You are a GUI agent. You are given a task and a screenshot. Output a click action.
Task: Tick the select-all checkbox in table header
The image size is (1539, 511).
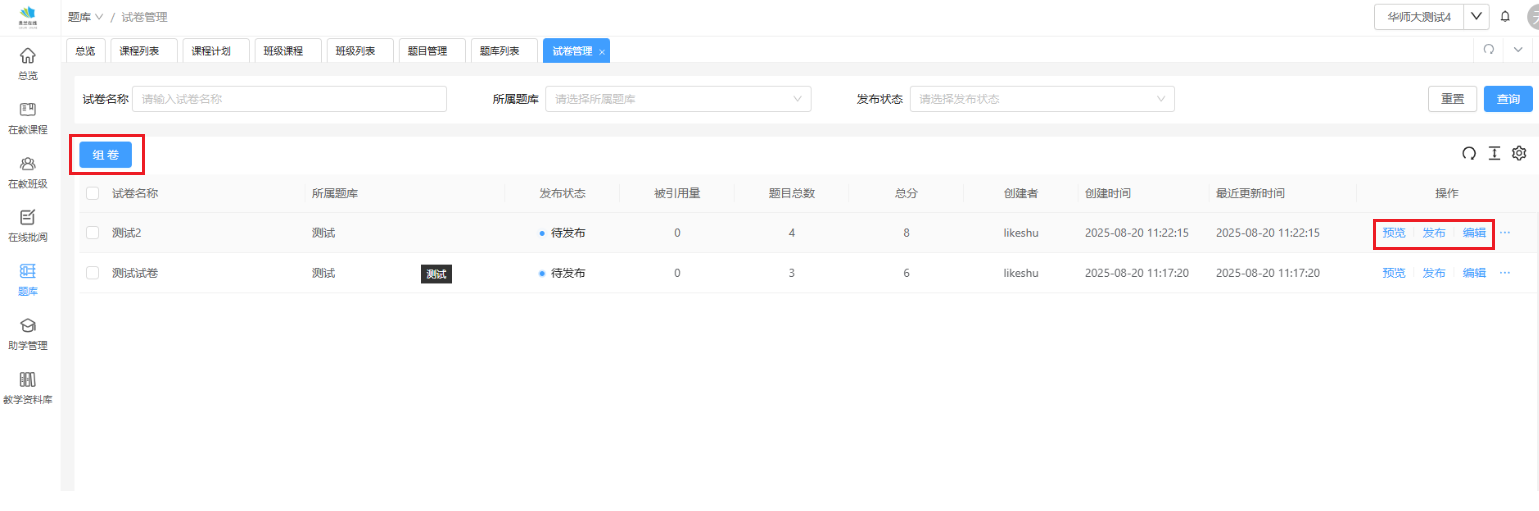[93, 193]
